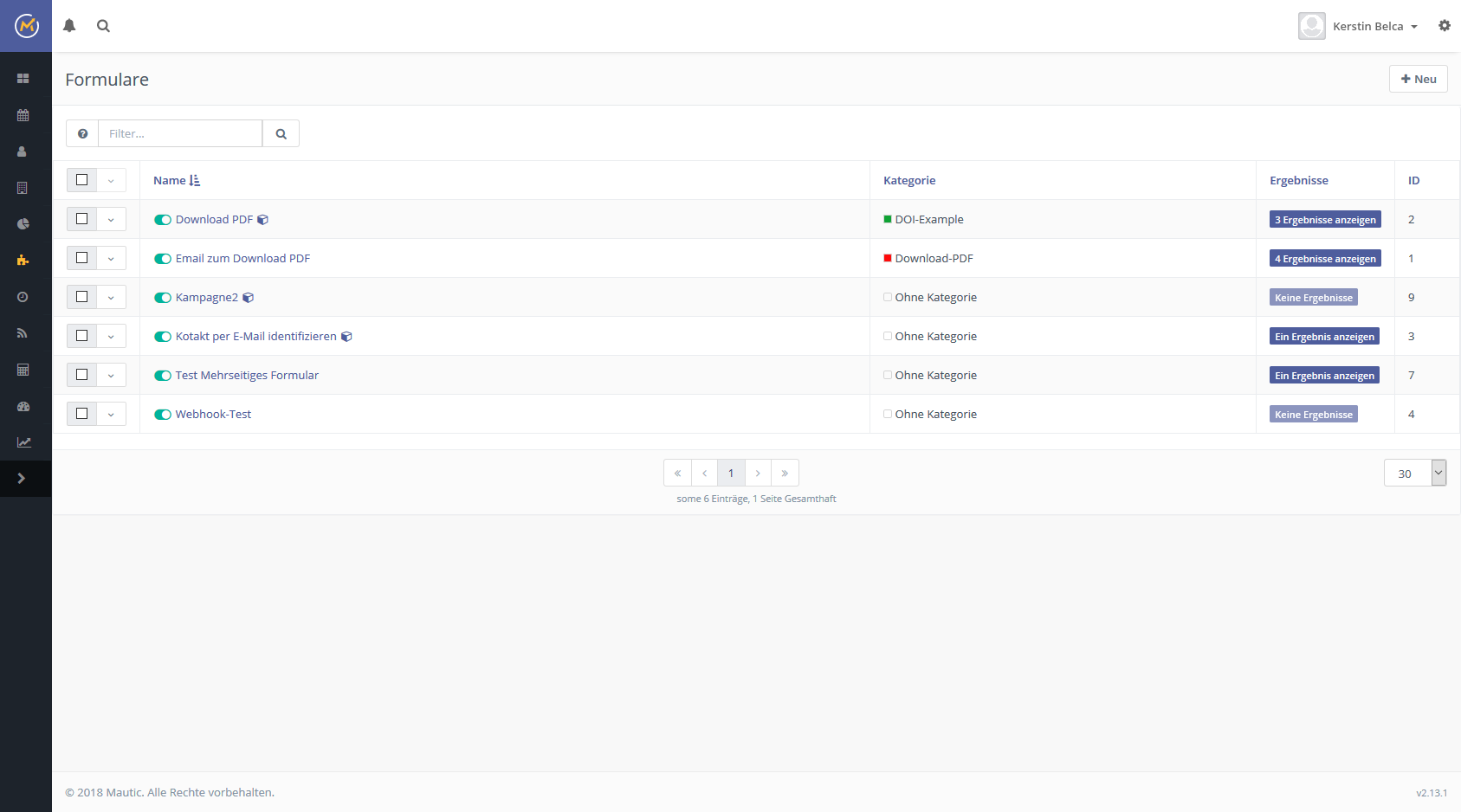Open Stages gauge icon in sidebar
Image resolution: width=1461 pixels, height=812 pixels.
click(x=23, y=406)
